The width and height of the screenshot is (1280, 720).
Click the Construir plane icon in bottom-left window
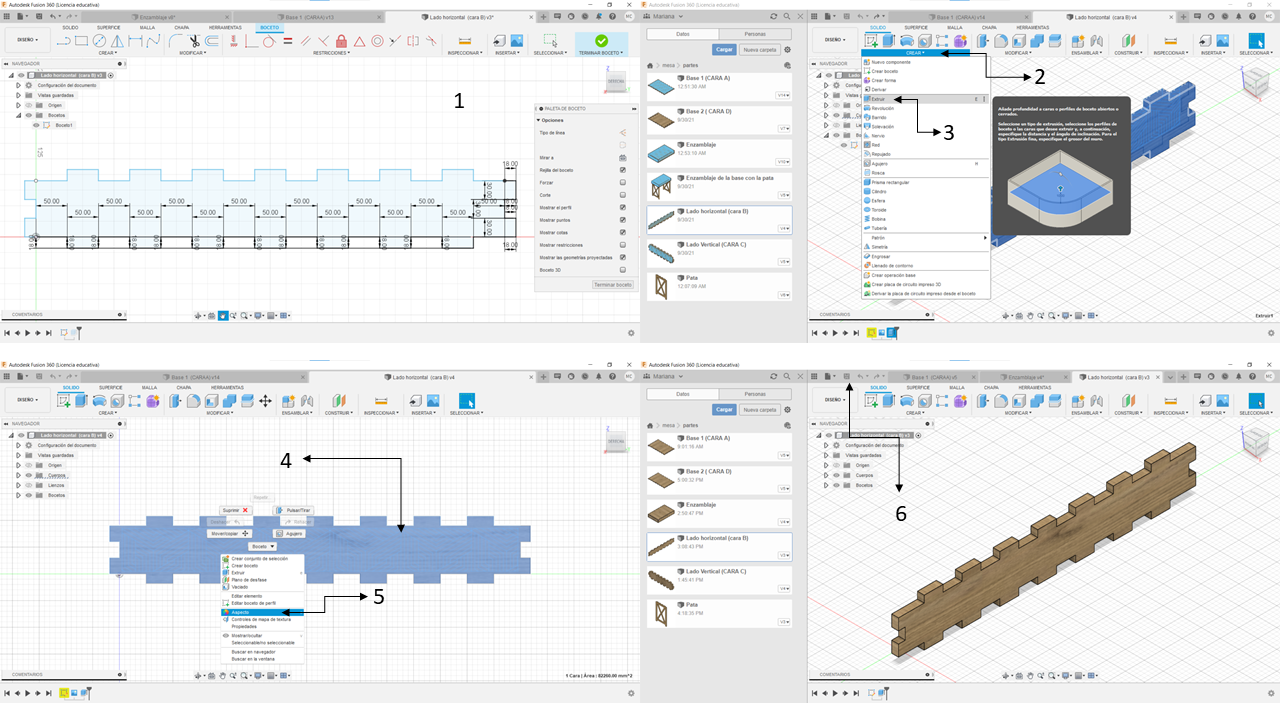338,401
